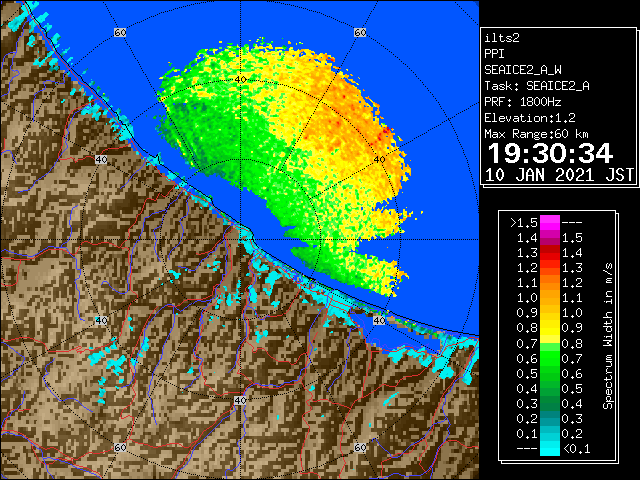The image size is (640, 480).
Task: Click the radar center at the crosshair intersection
Action: click(240, 240)
